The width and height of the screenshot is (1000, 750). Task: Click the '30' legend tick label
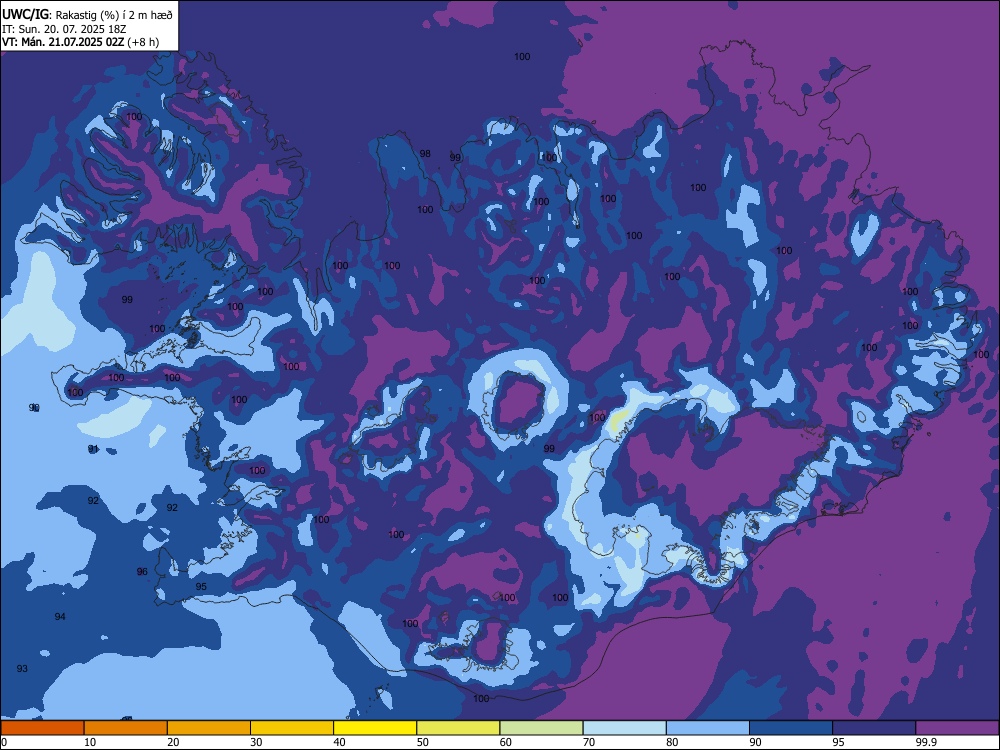click(x=256, y=742)
